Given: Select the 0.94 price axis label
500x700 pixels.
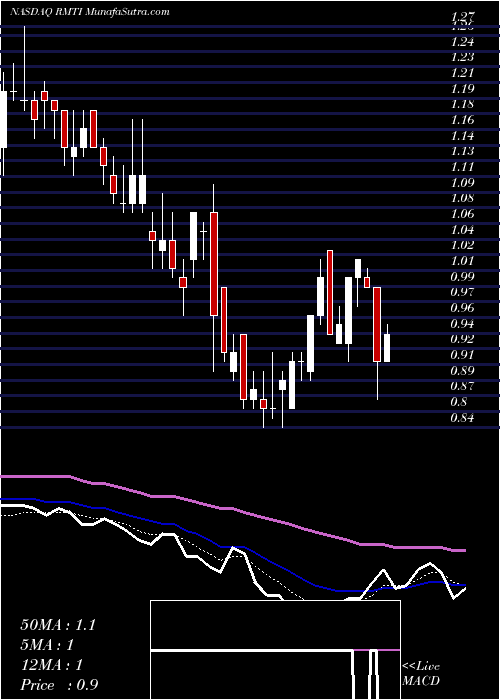Looking at the screenshot, I should pyautogui.click(x=463, y=323).
